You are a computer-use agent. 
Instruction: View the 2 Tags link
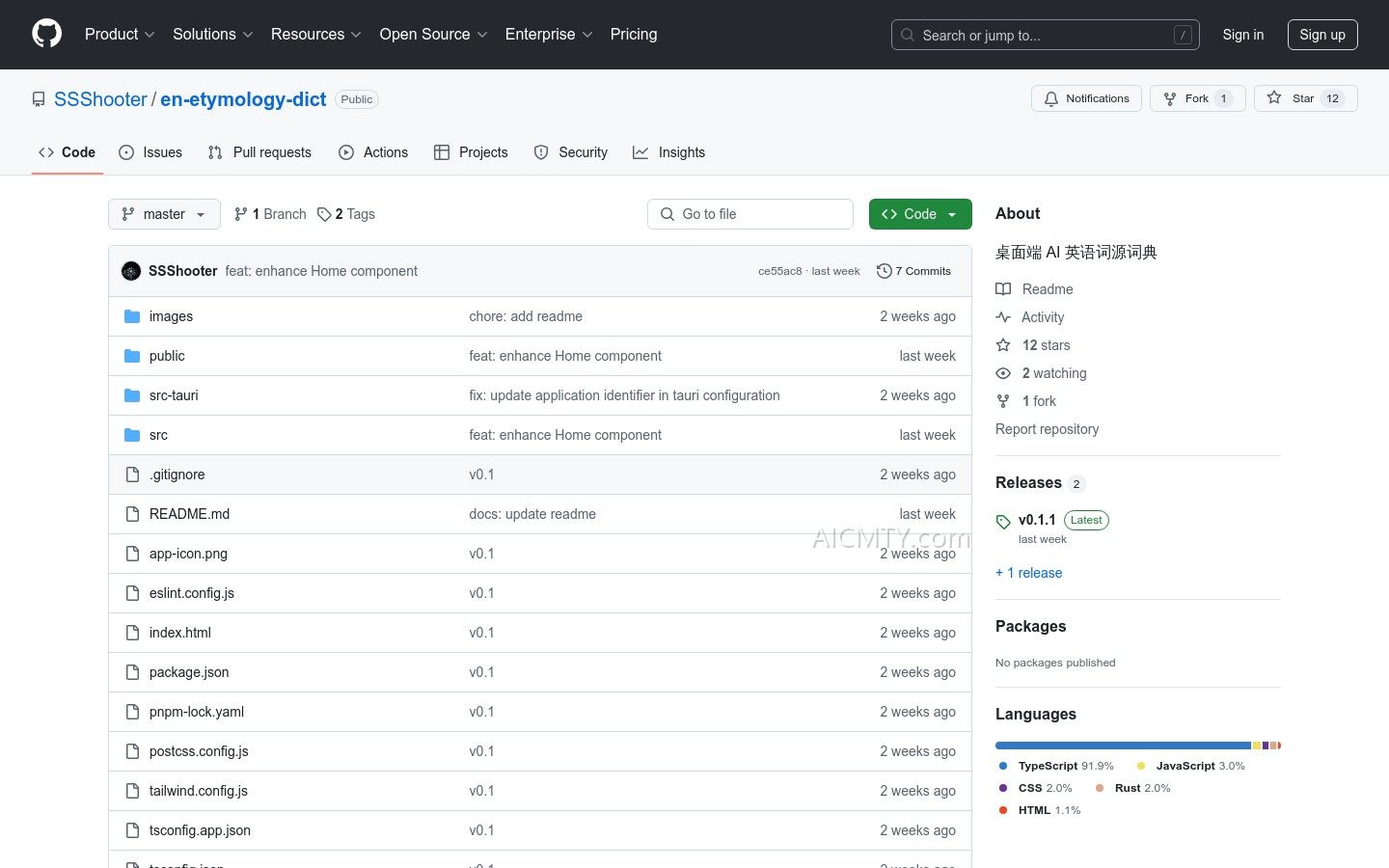(x=346, y=214)
